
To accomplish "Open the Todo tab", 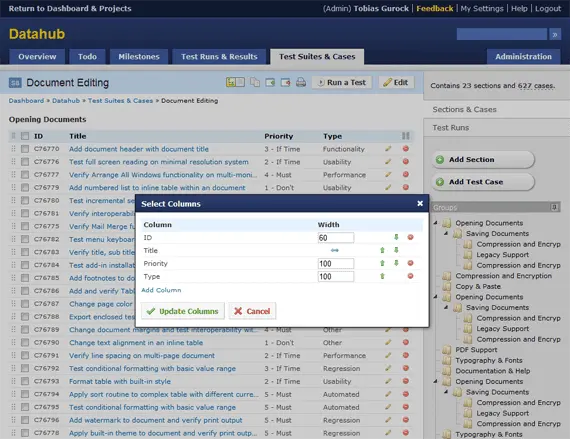I will click(87, 57).
